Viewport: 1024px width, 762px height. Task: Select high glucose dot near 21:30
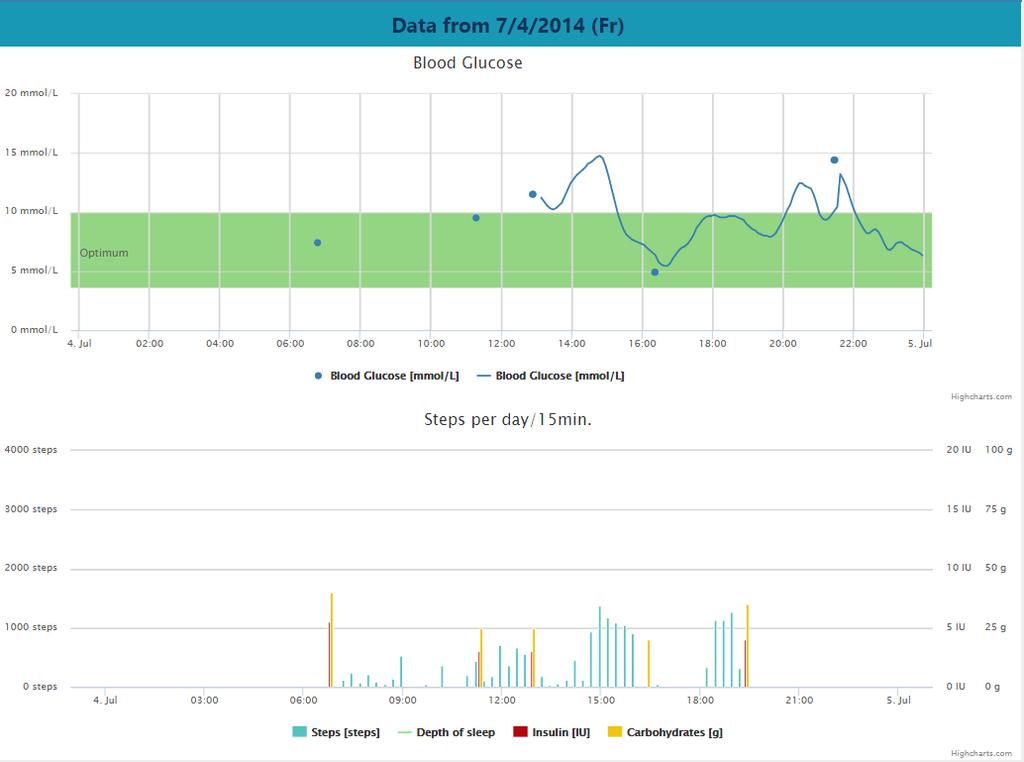coord(834,160)
